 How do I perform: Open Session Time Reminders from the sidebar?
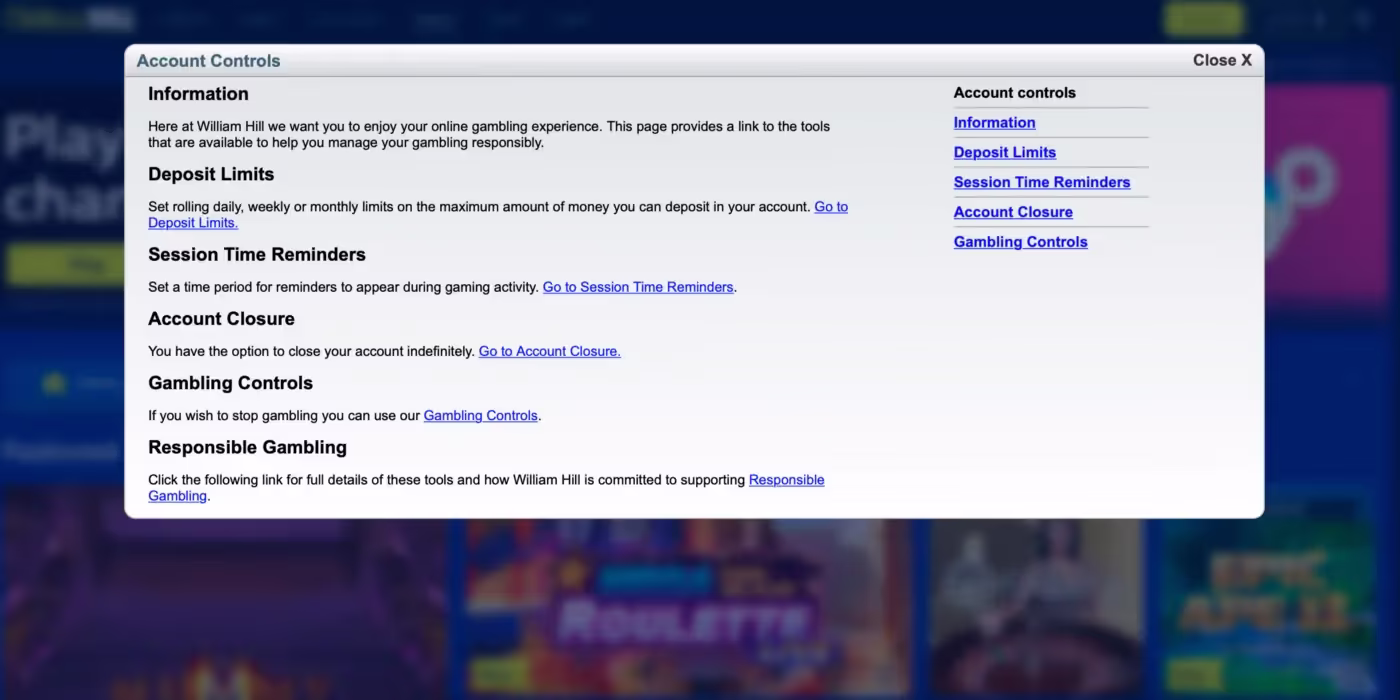click(1041, 182)
